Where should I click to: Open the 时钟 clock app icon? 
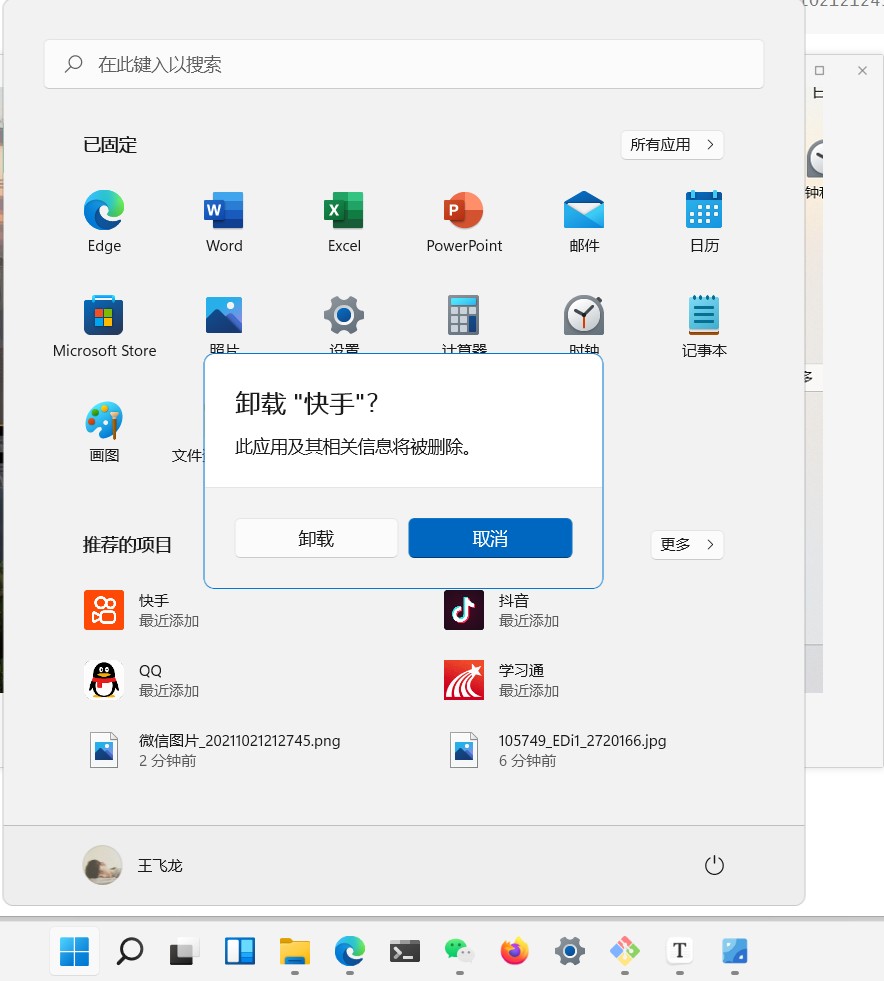pyautogui.click(x=584, y=315)
